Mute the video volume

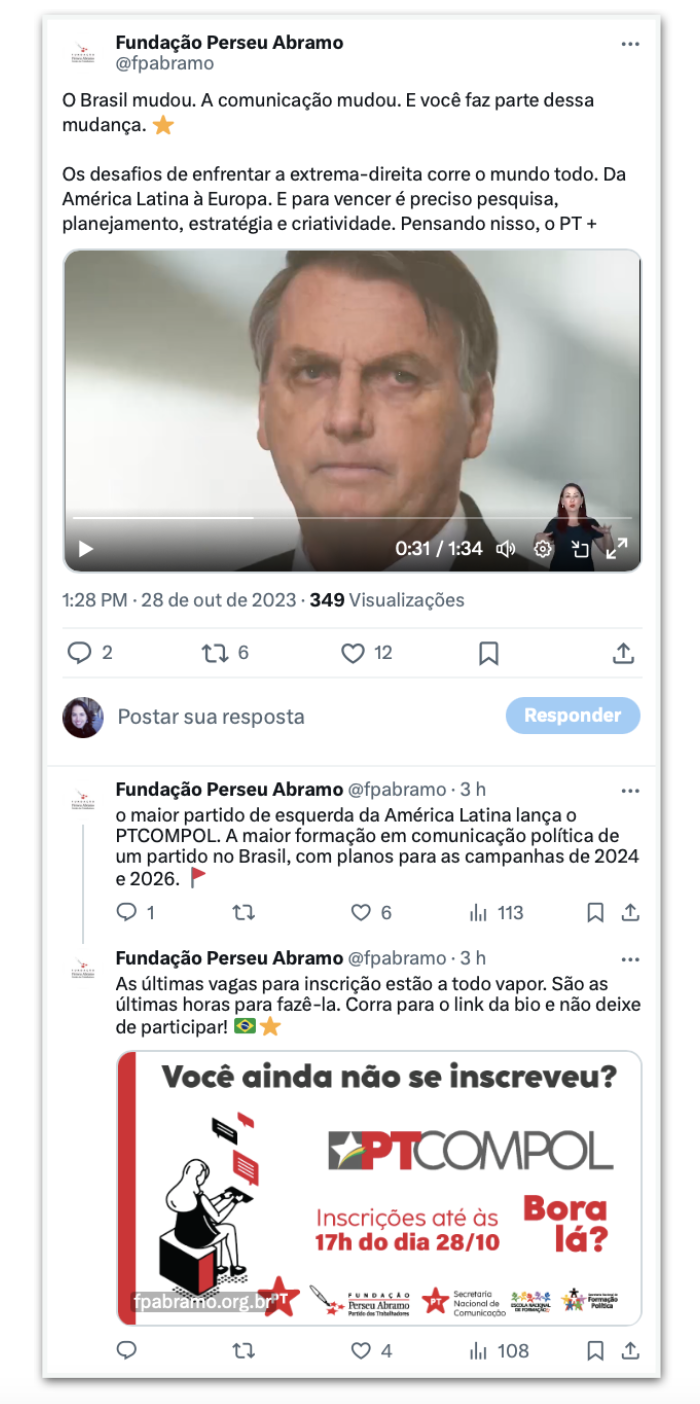coord(506,548)
